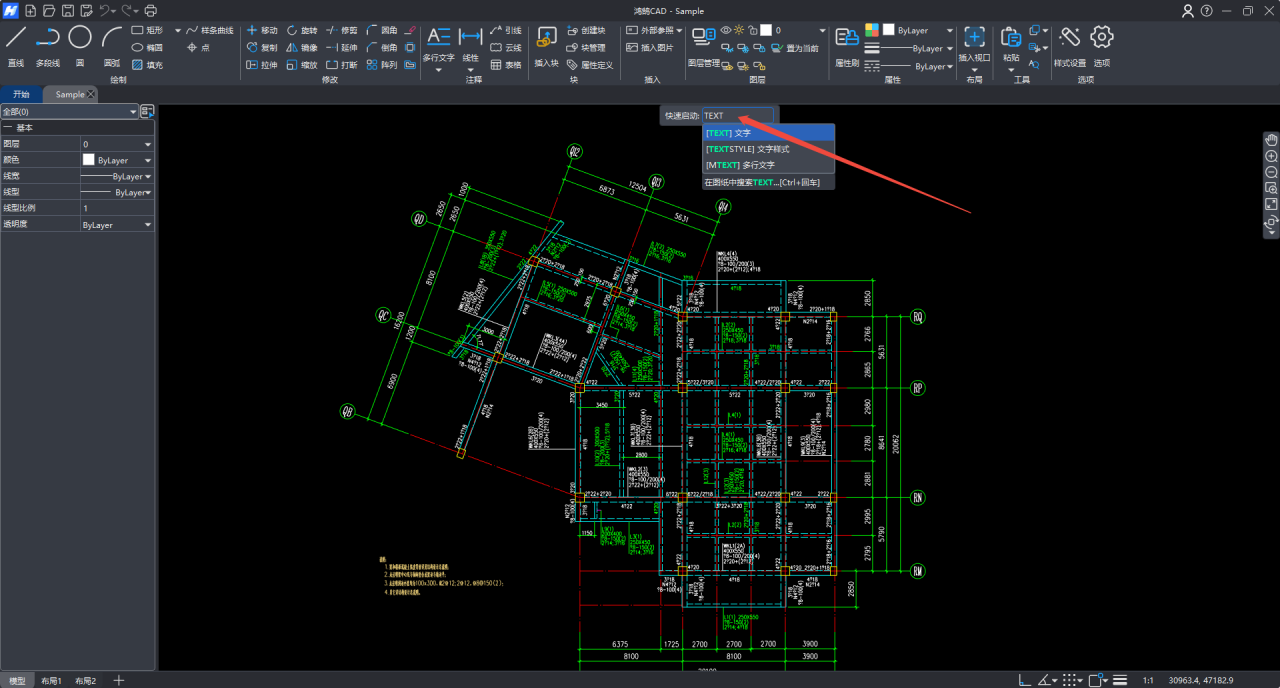Open the 全部(0) selection dropdown

(x=69, y=112)
